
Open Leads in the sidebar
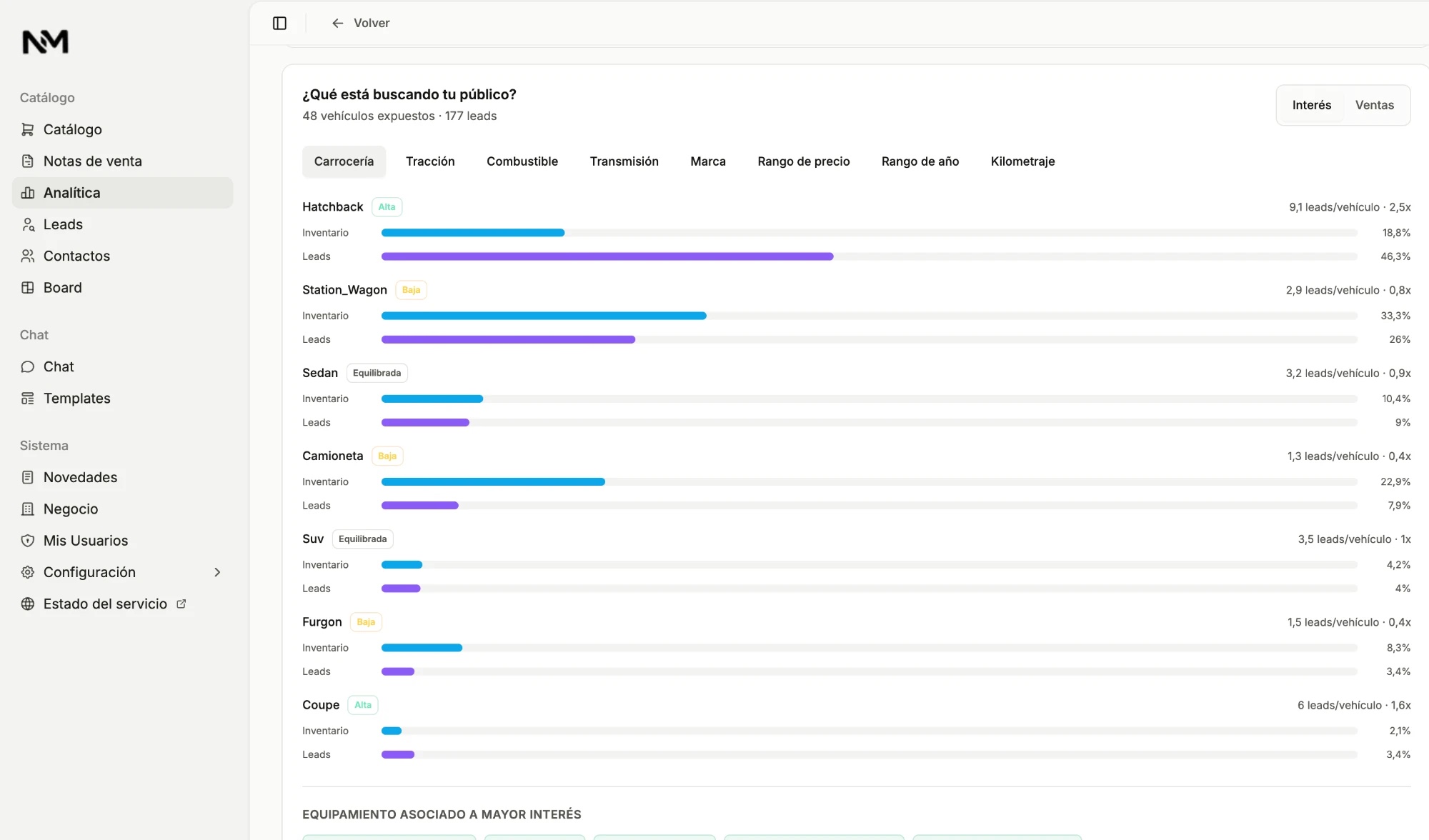click(x=123, y=224)
